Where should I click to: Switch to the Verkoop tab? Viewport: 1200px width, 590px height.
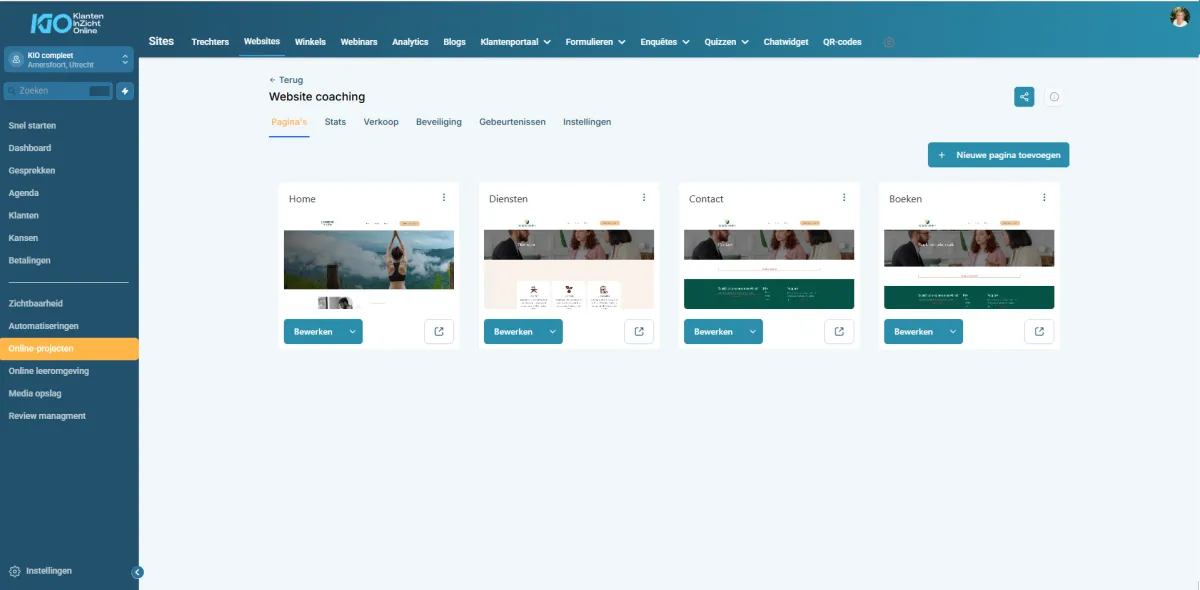pos(381,122)
